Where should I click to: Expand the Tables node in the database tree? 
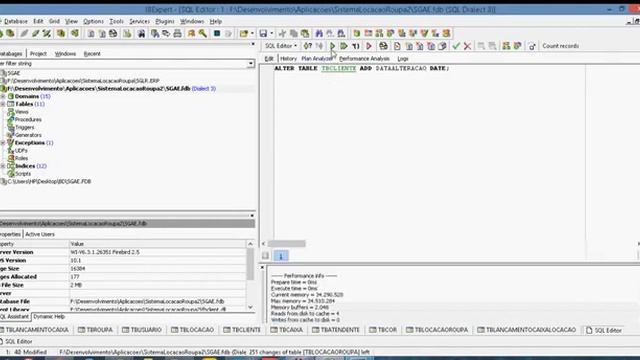(x=3, y=104)
